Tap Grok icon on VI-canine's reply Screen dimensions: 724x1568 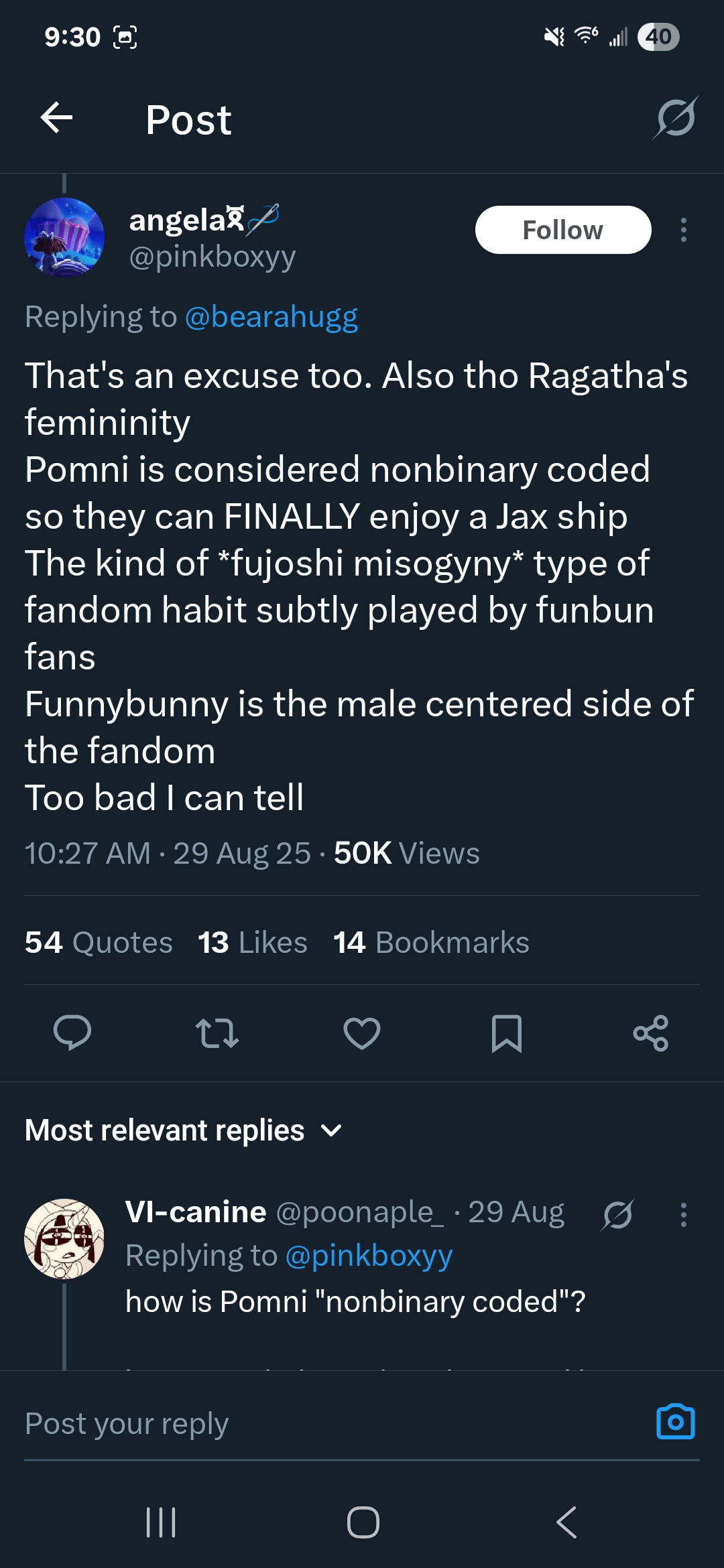point(617,1214)
